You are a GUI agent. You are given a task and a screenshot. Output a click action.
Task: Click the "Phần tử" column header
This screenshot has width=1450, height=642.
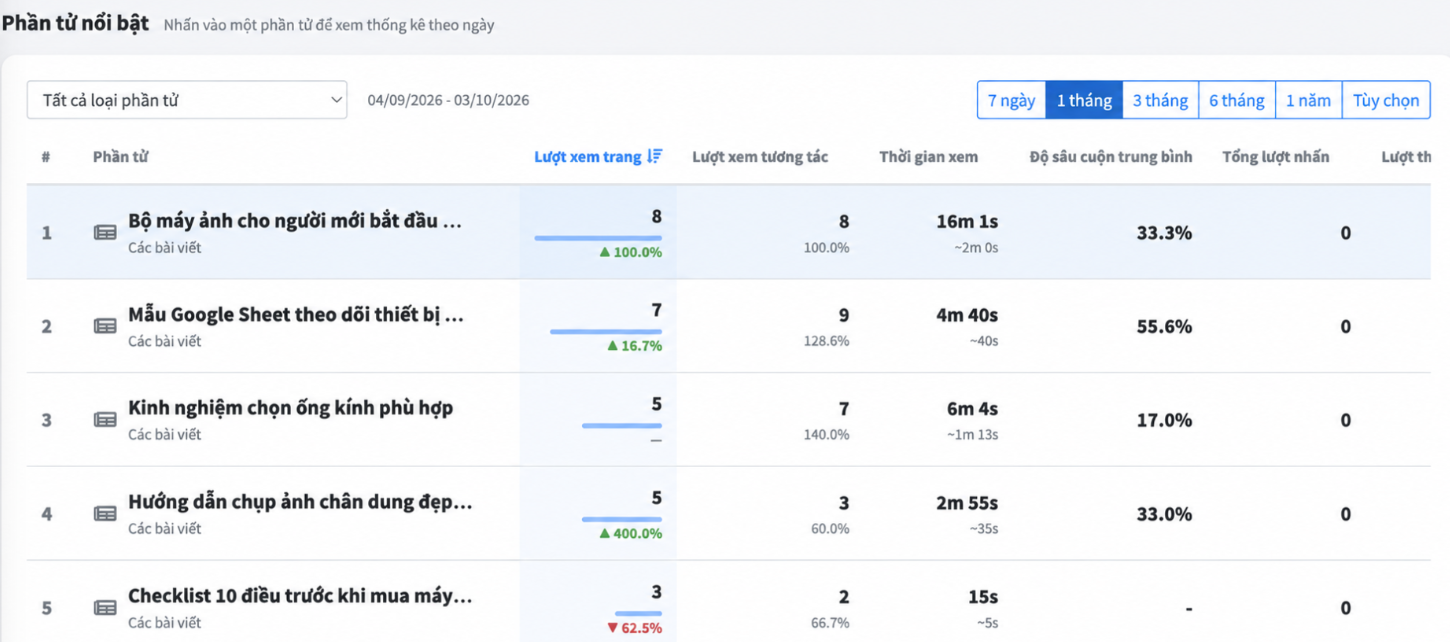tap(121, 157)
